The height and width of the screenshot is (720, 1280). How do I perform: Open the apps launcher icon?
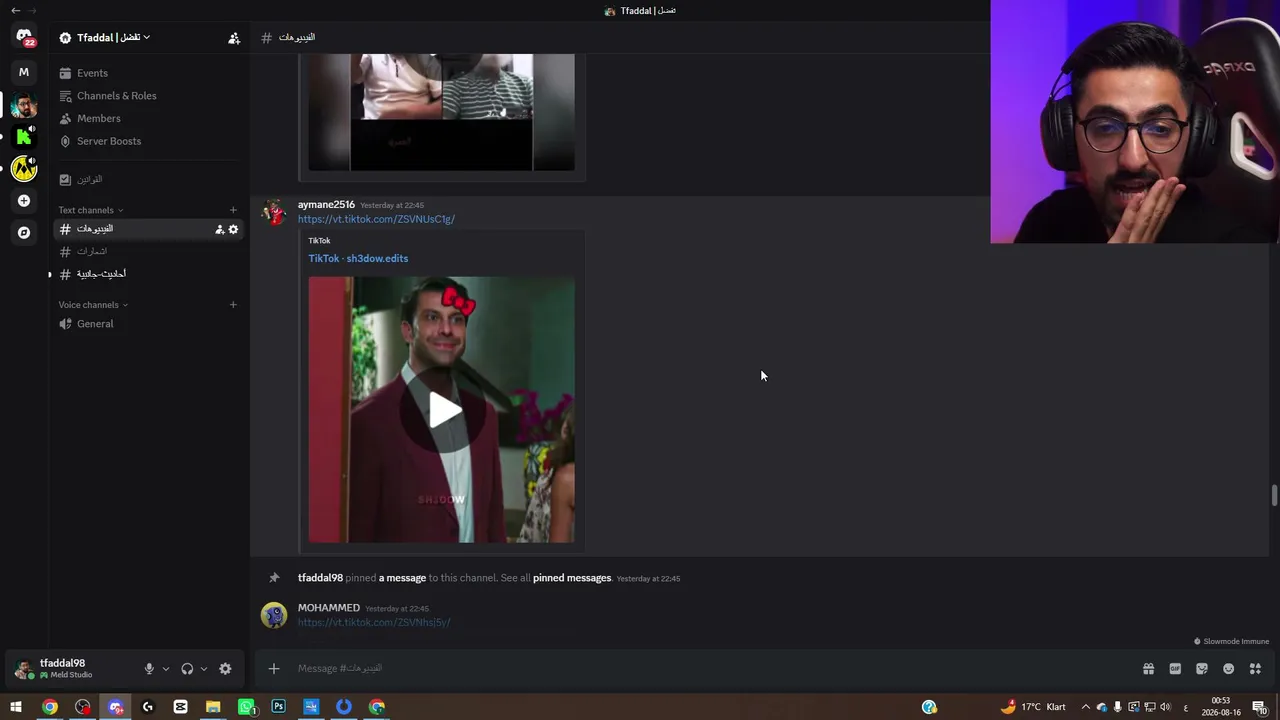[1255, 669]
